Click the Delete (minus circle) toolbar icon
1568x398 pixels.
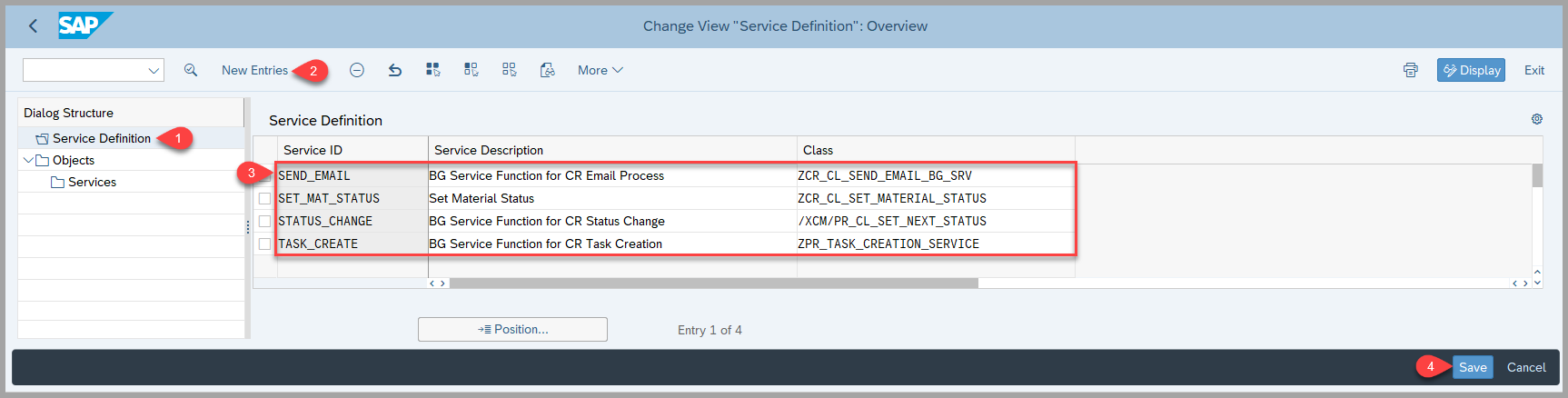pos(357,70)
